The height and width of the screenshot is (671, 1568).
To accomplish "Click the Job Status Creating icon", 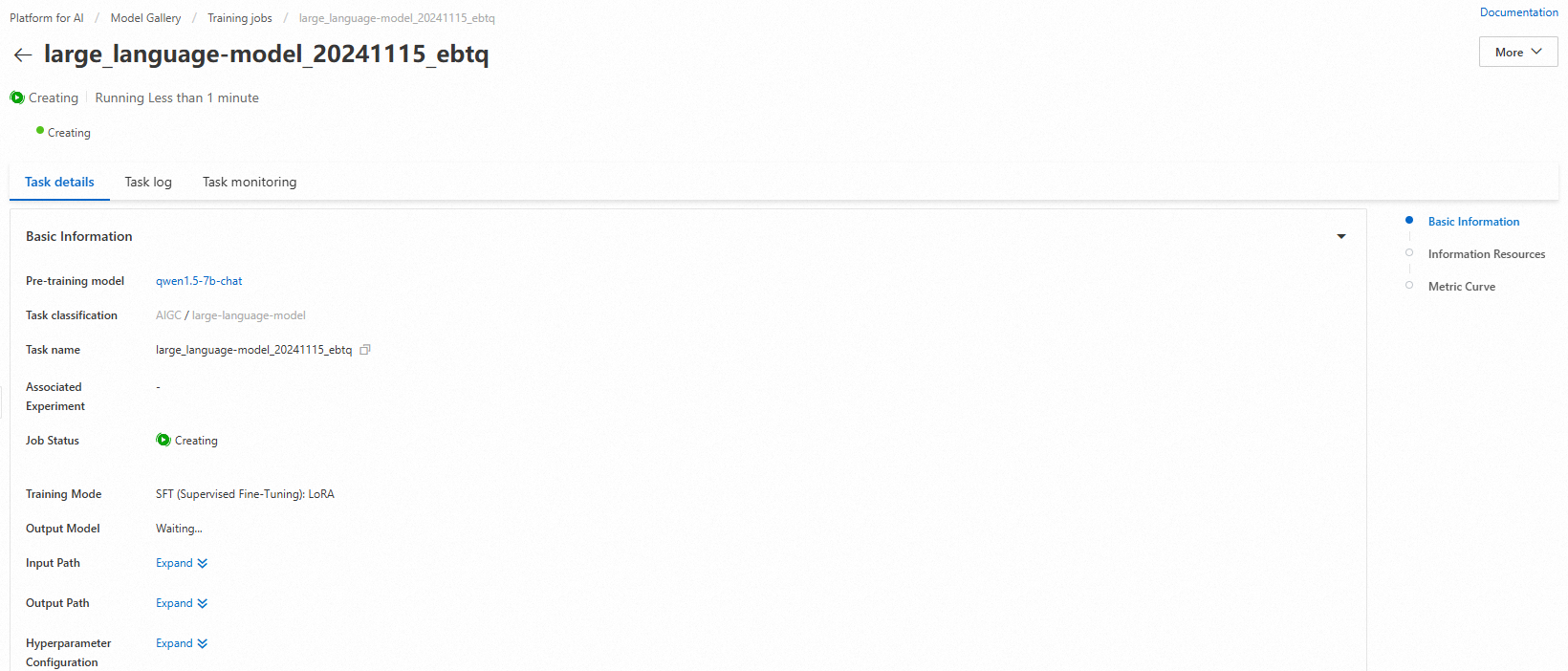I will [x=163, y=440].
